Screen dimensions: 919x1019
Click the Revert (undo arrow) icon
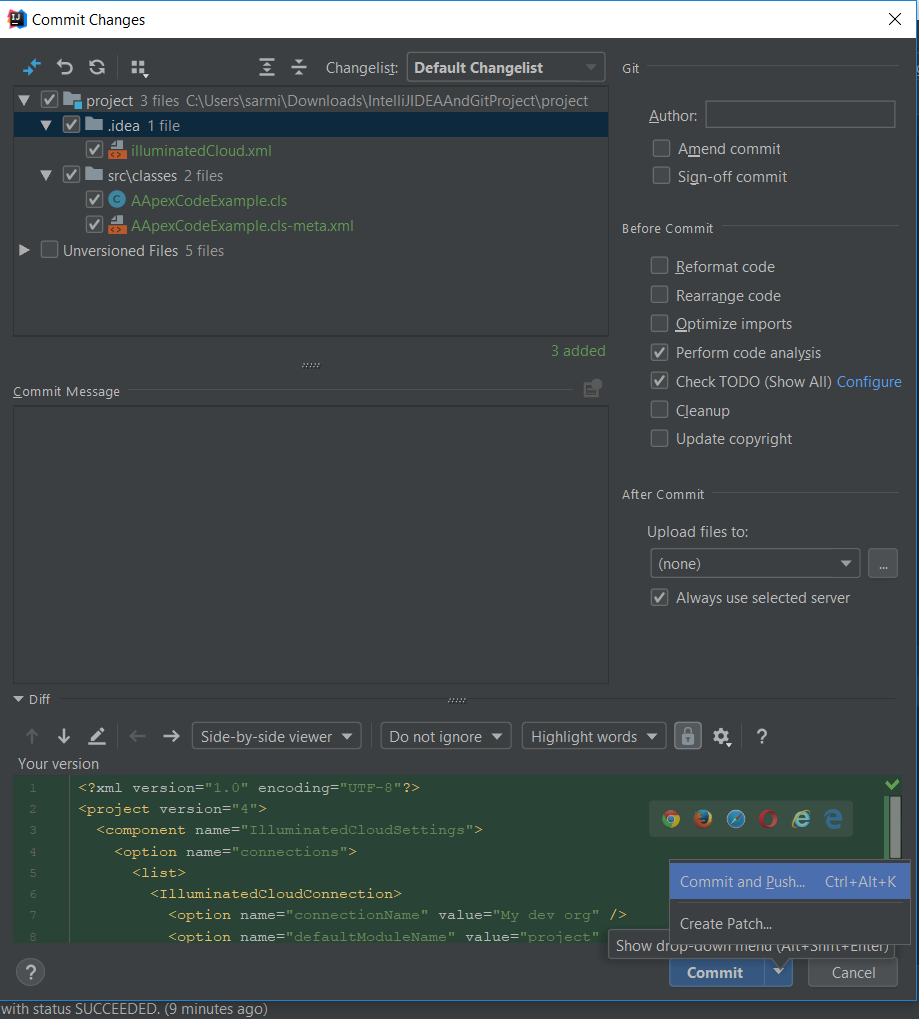point(65,67)
